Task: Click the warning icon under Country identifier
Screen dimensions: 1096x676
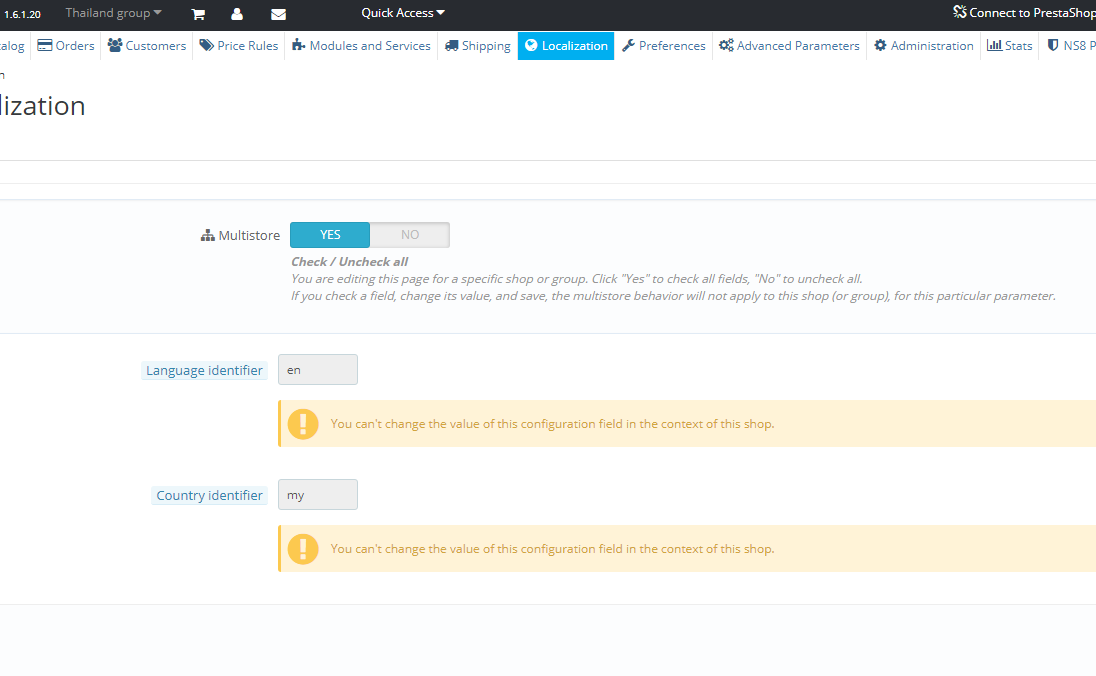Action: tap(303, 549)
